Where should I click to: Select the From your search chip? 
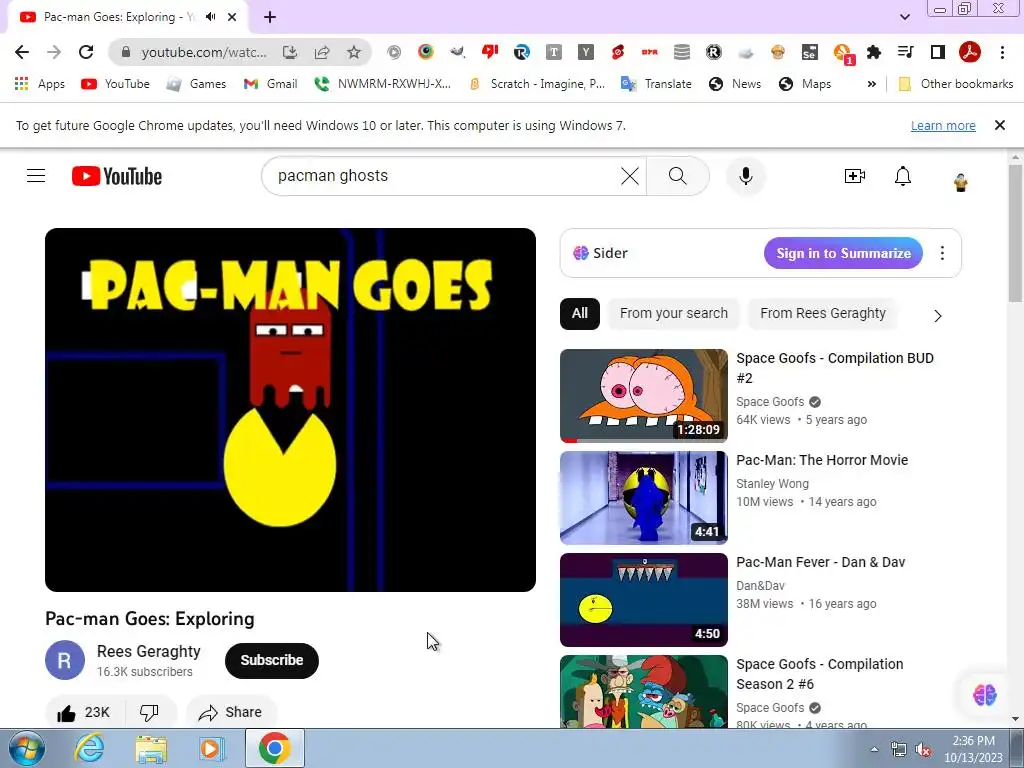[x=673, y=313]
